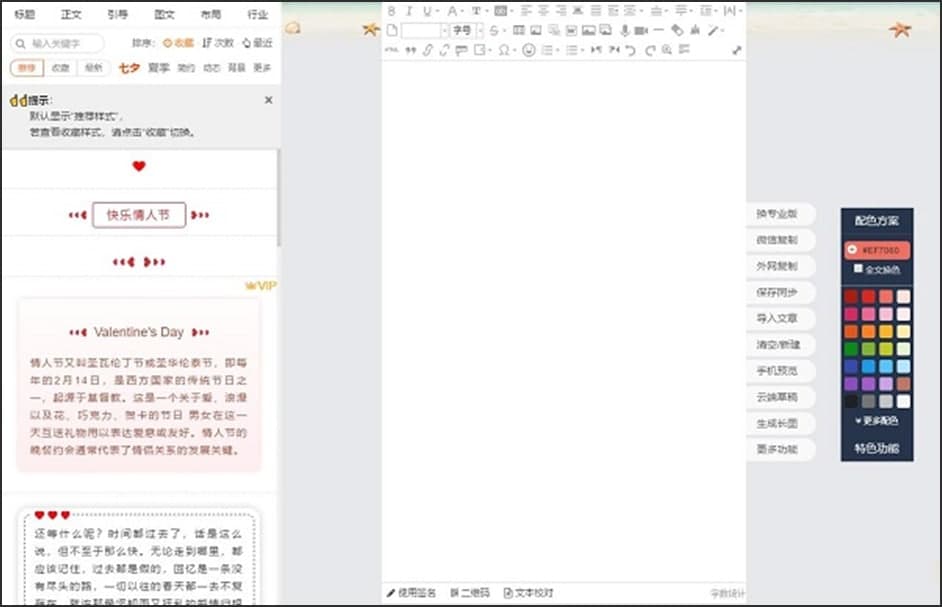Insert blockquote using the quotation marks icon

[x=410, y=50]
